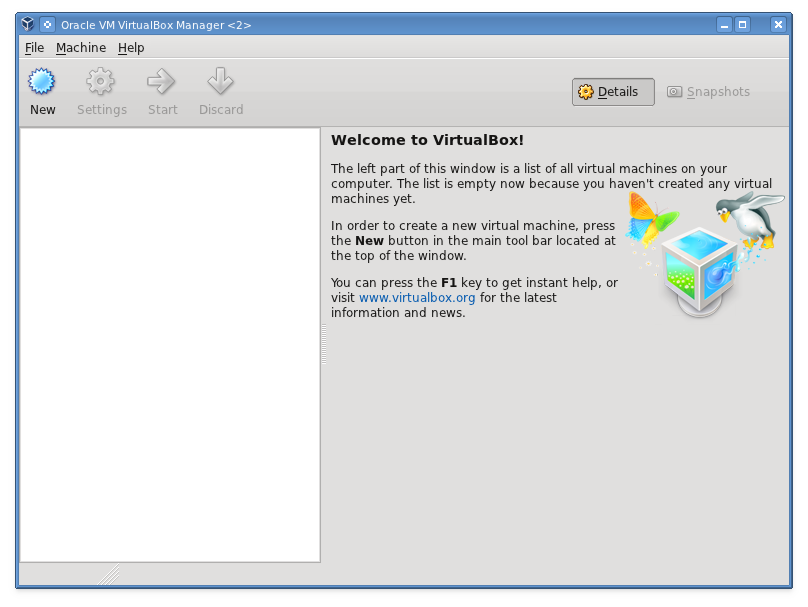Image resolution: width=808 pixels, height=607 pixels.
Task: Click the window title Oracle VM VirtualBox Manager
Action: pos(156,25)
